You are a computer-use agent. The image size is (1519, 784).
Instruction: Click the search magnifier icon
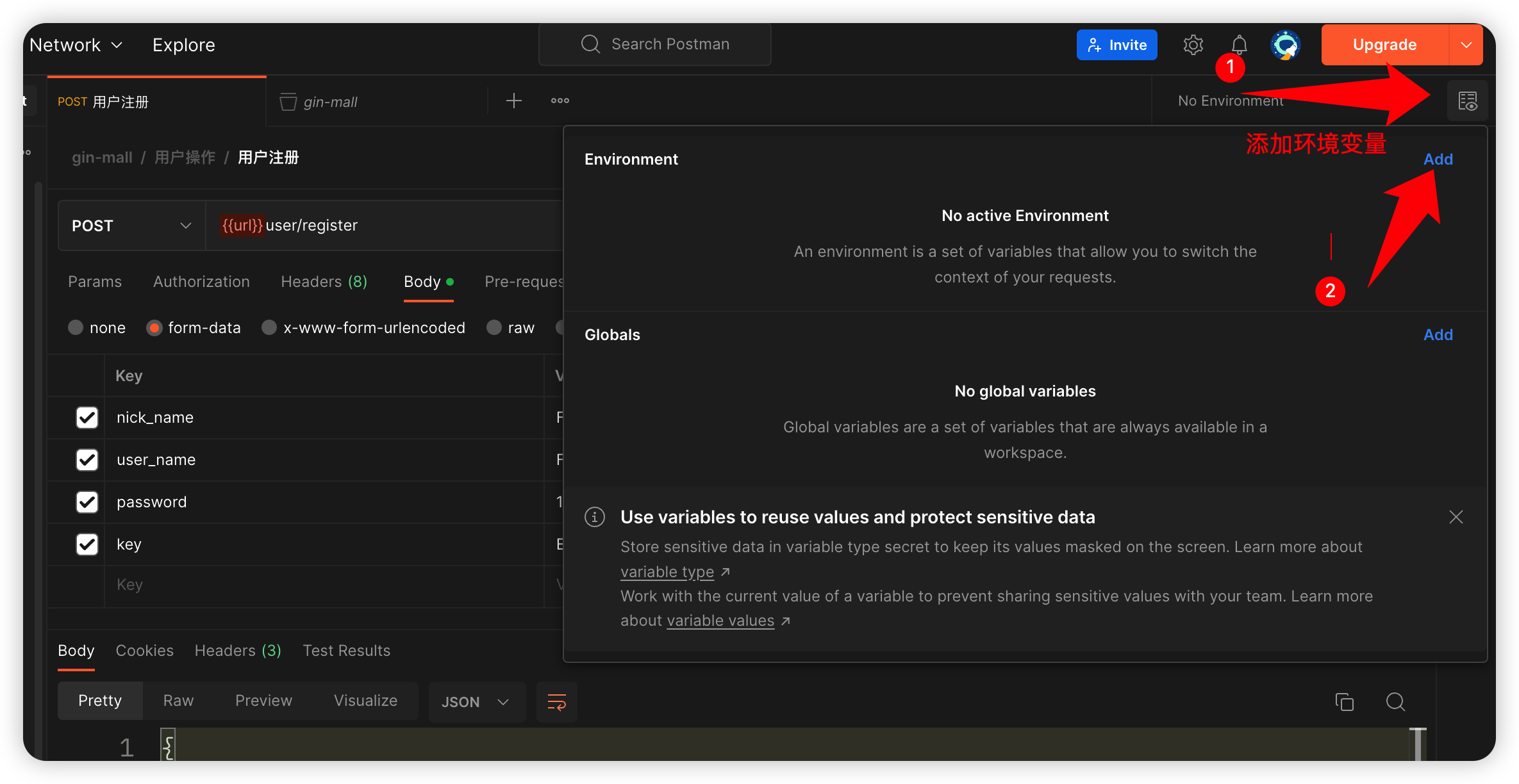click(590, 44)
